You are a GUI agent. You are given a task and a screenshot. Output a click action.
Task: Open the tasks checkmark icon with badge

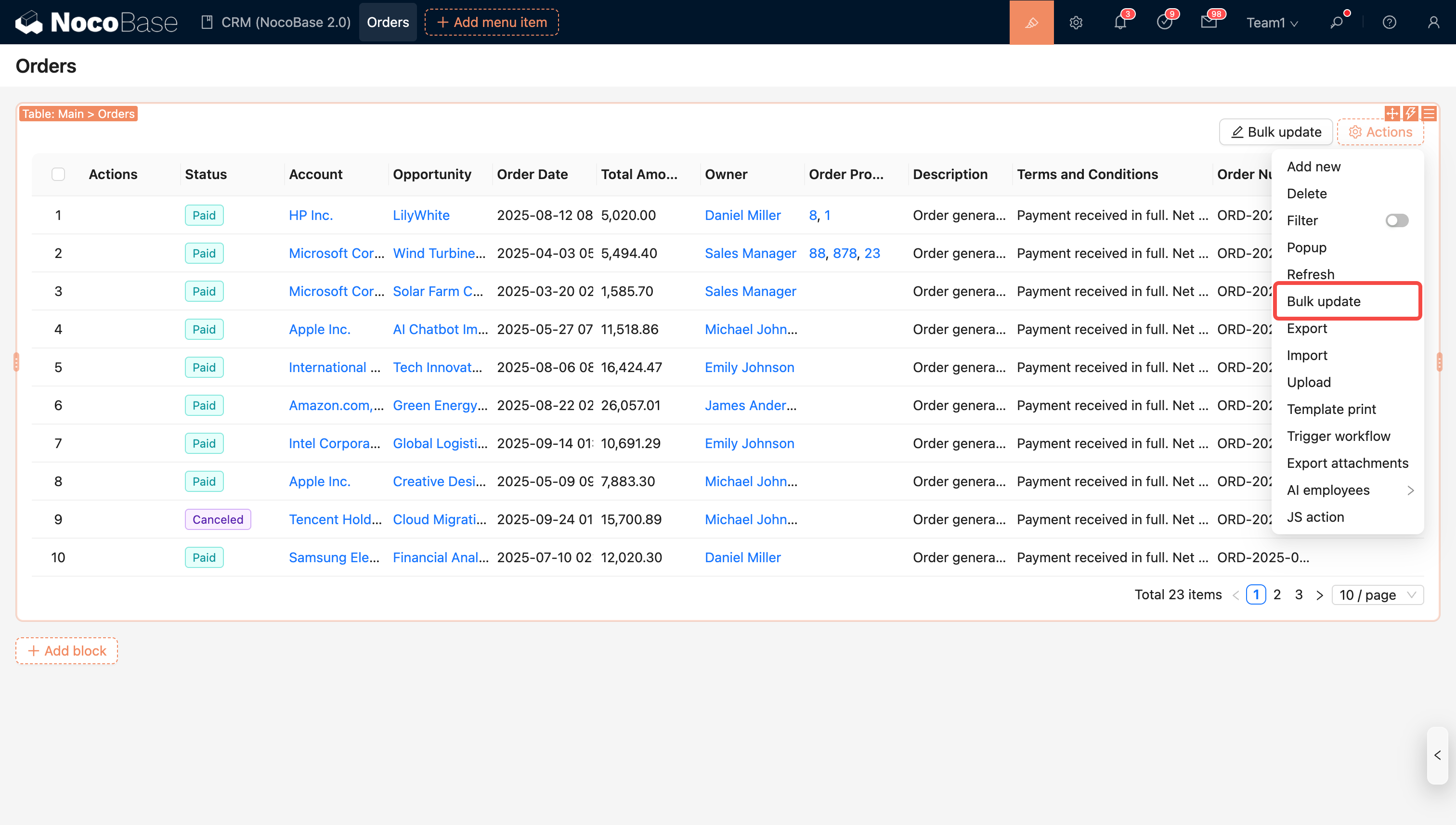point(1164,22)
